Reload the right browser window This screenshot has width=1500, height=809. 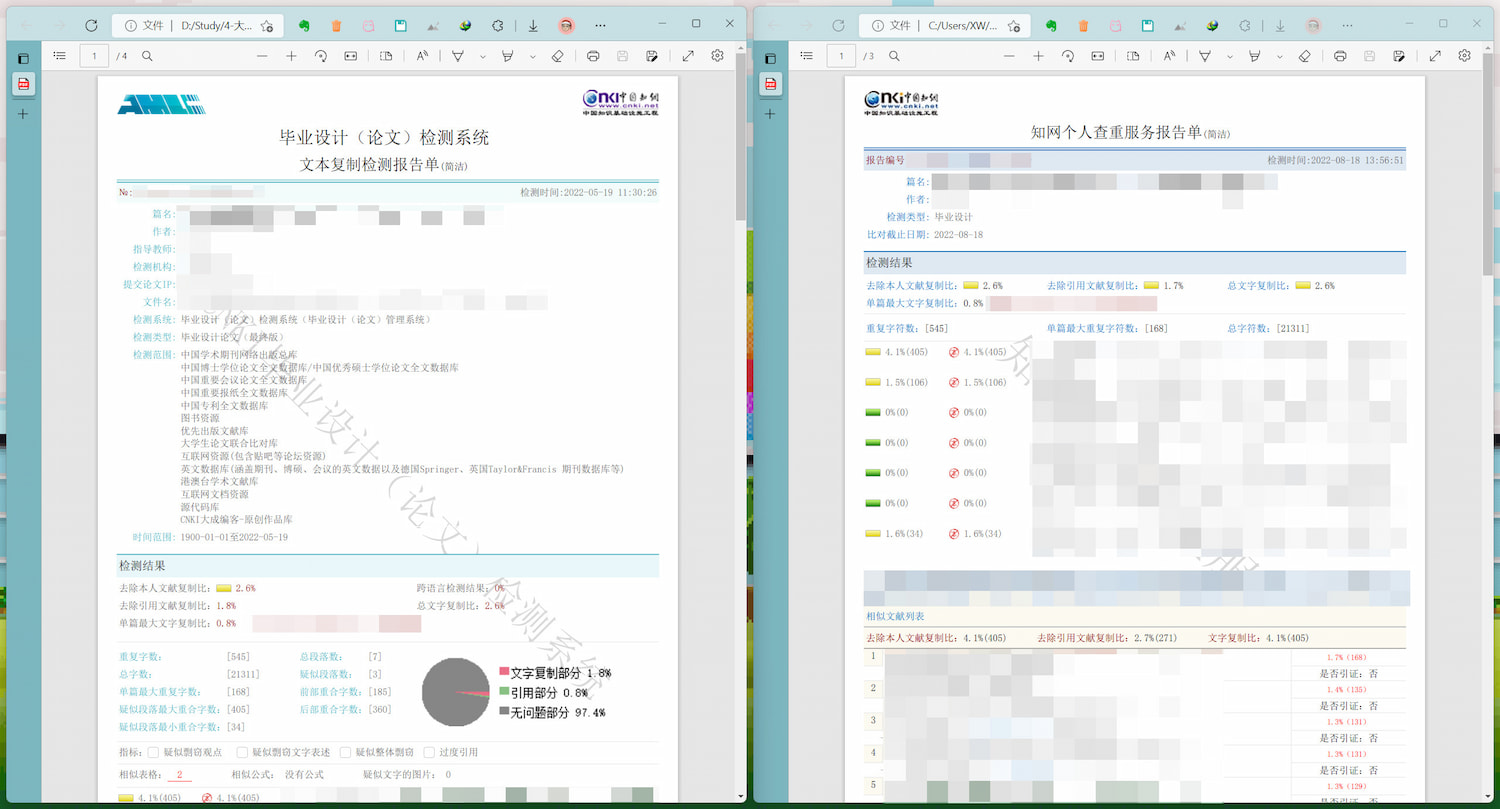click(x=837, y=23)
